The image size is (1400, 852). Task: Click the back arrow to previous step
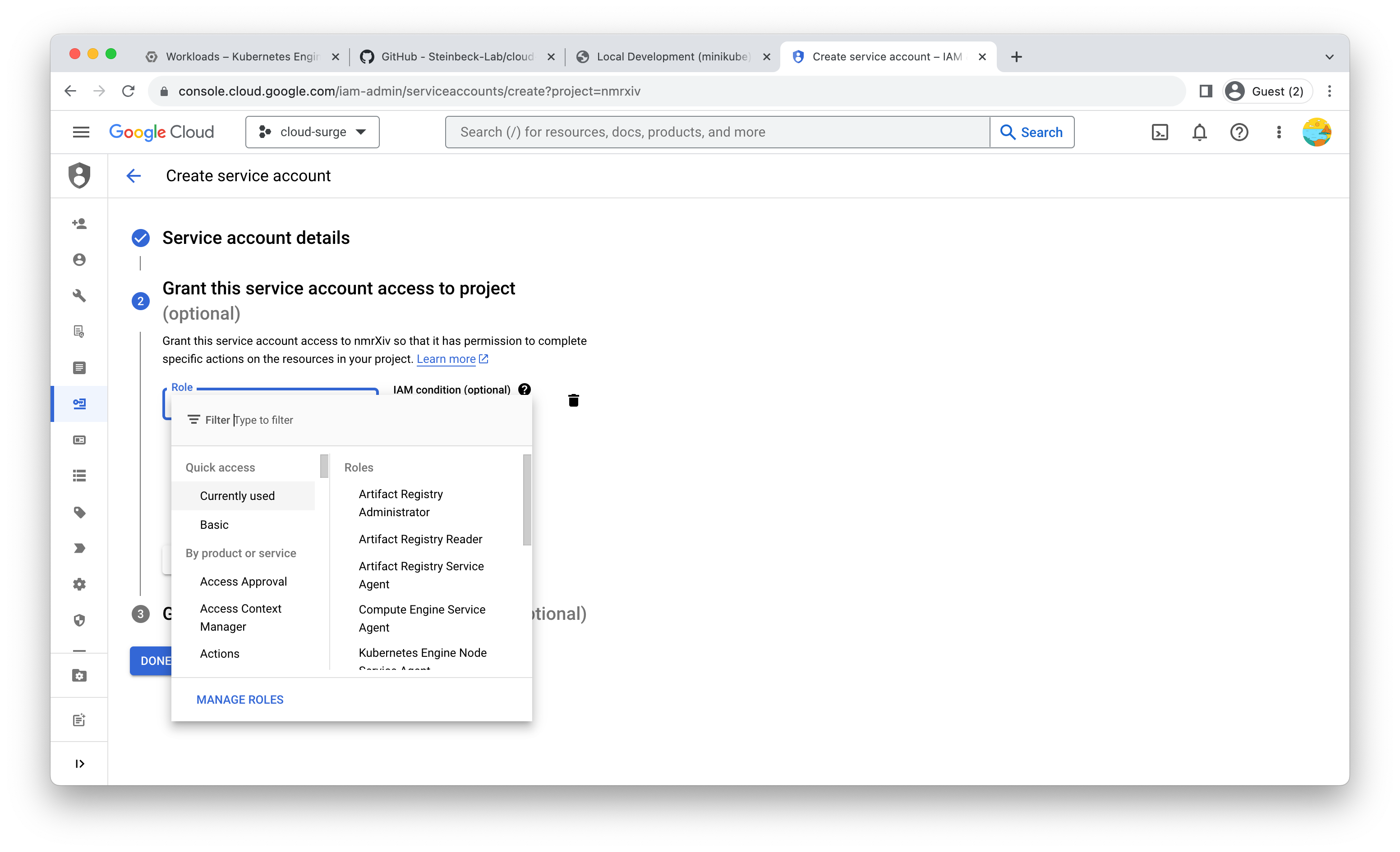click(134, 176)
